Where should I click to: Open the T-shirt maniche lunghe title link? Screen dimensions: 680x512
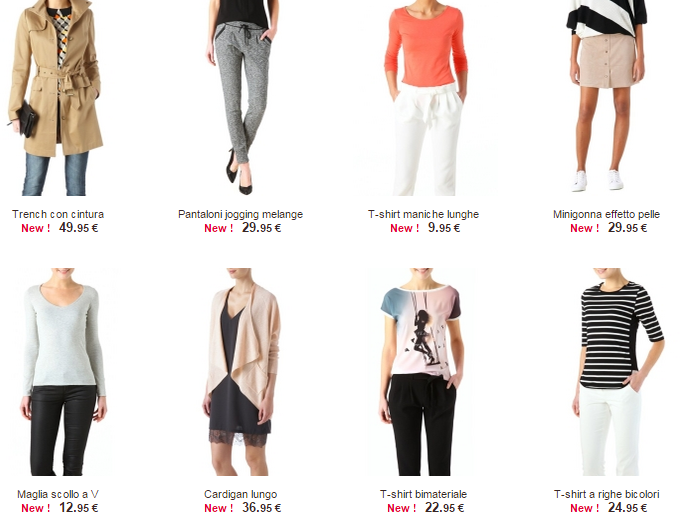(423, 214)
